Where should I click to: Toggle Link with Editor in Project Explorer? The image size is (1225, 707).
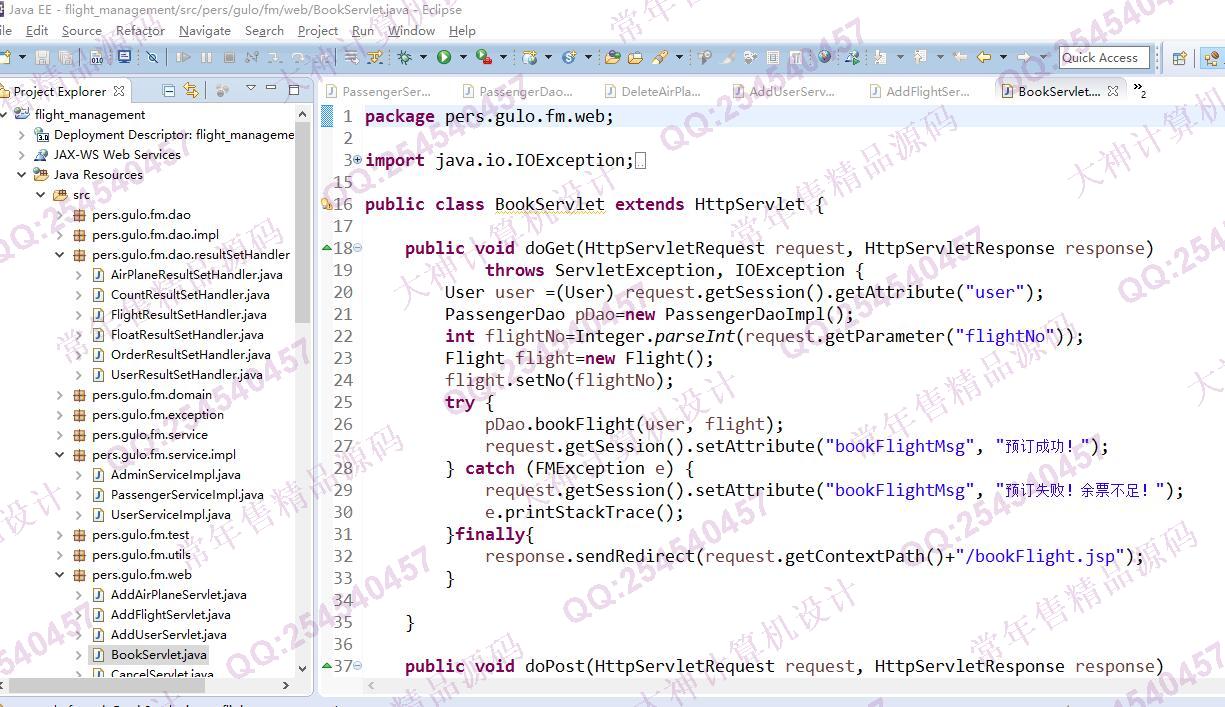pos(191,91)
